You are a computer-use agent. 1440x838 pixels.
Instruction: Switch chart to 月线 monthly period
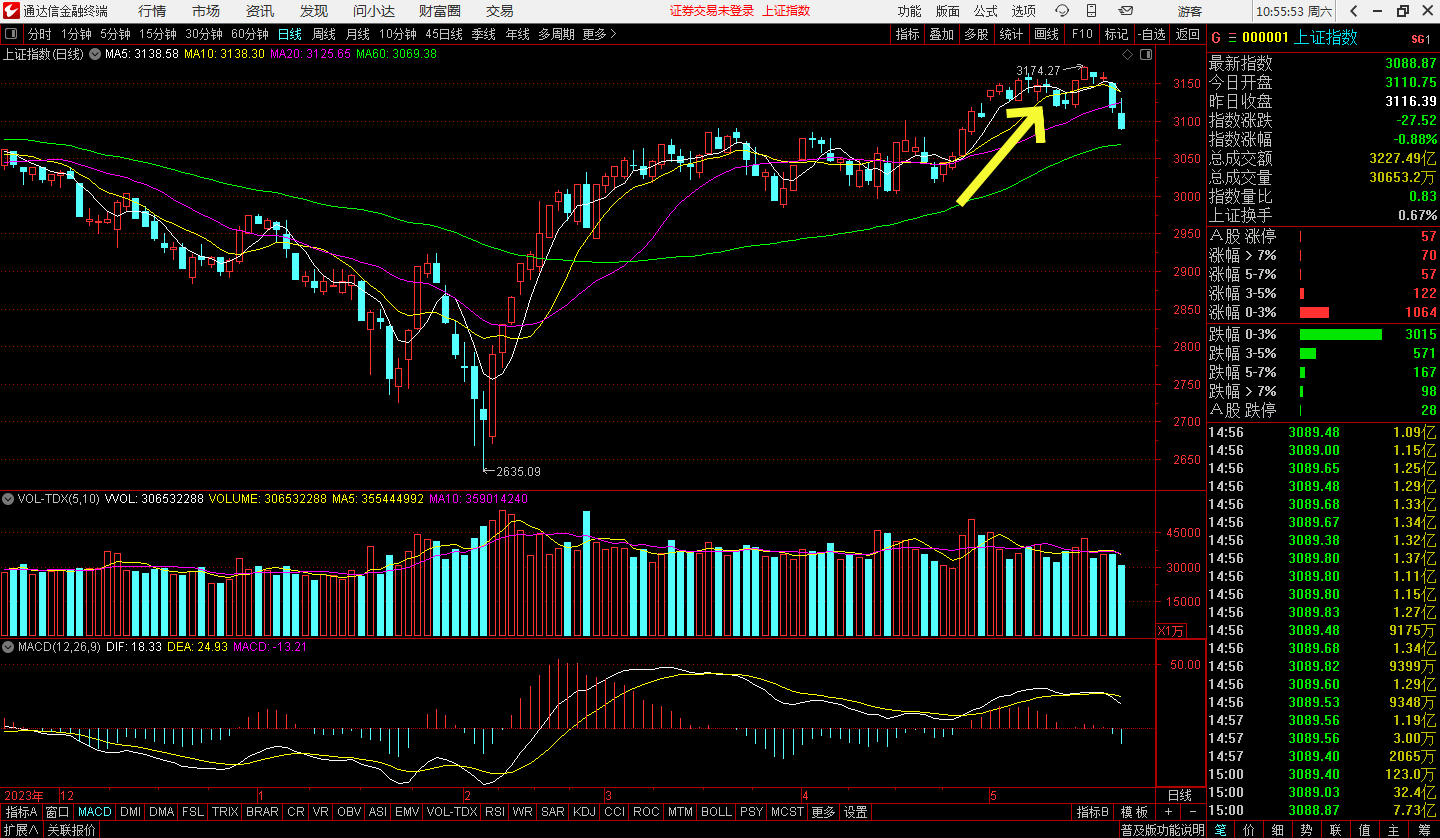357,34
